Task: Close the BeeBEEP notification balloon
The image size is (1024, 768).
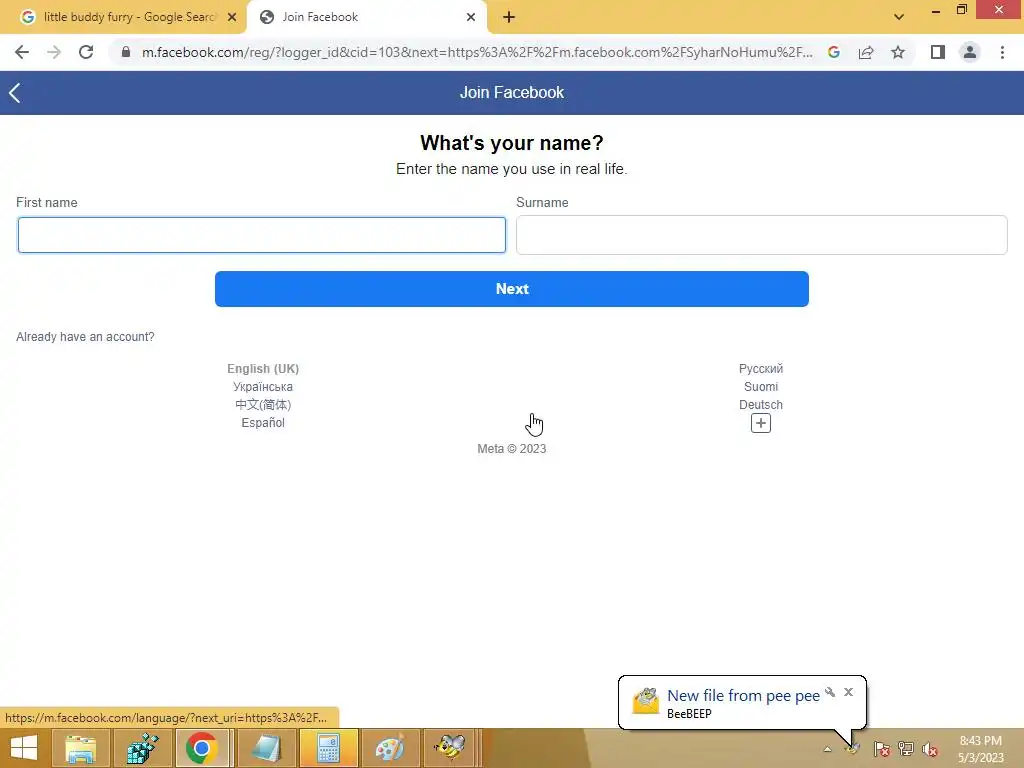Action: [848, 692]
